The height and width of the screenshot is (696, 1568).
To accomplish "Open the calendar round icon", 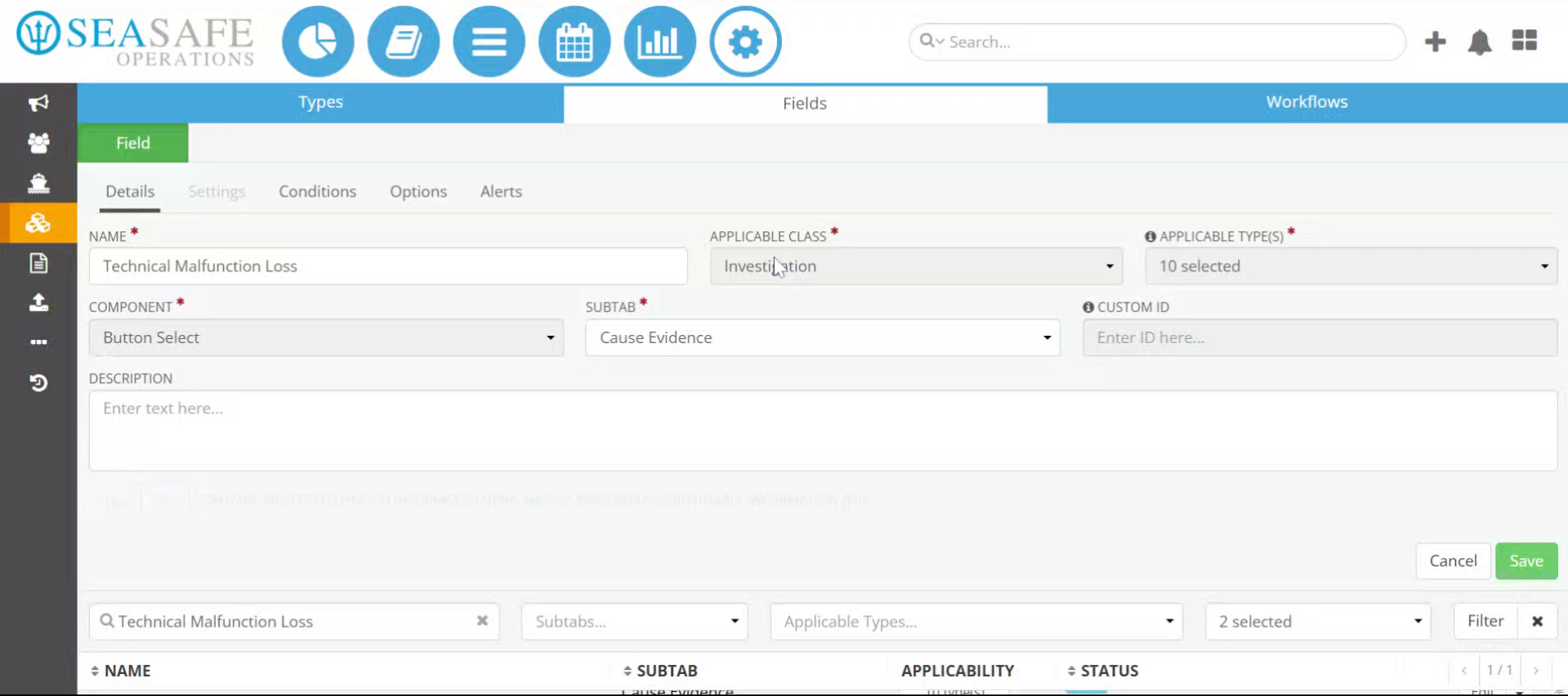I will tap(574, 42).
